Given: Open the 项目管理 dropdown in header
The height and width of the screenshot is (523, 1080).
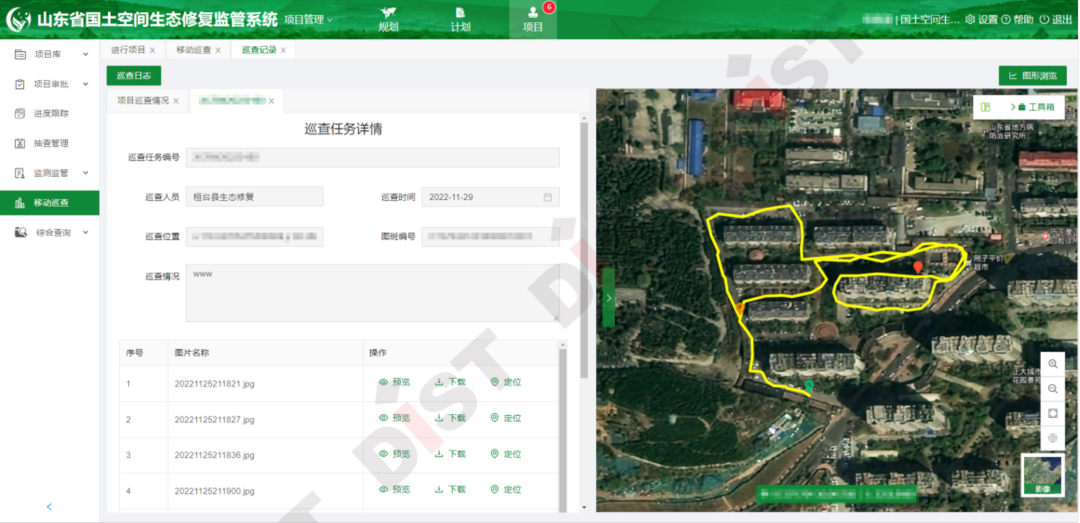Looking at the screenshot, I should pos(308,20).
